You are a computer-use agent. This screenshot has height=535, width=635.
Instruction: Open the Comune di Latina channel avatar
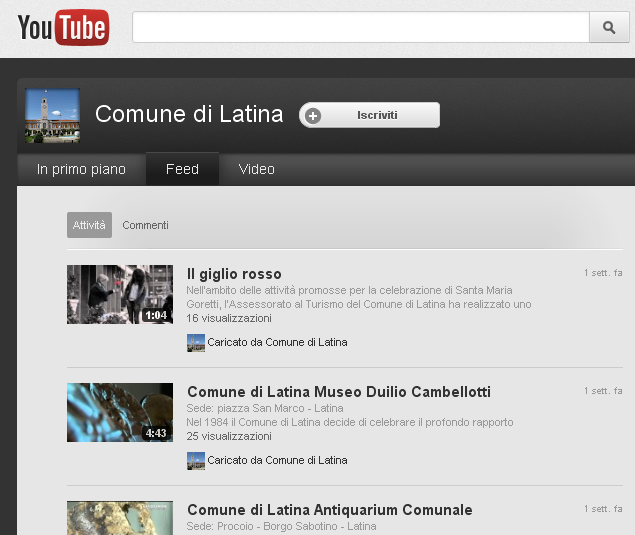(53, 115)
